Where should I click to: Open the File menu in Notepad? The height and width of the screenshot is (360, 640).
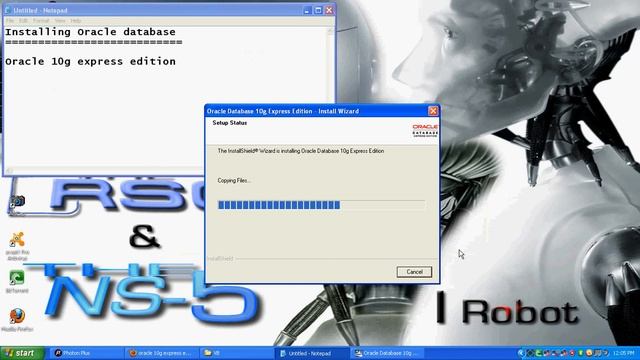(10, 20)
